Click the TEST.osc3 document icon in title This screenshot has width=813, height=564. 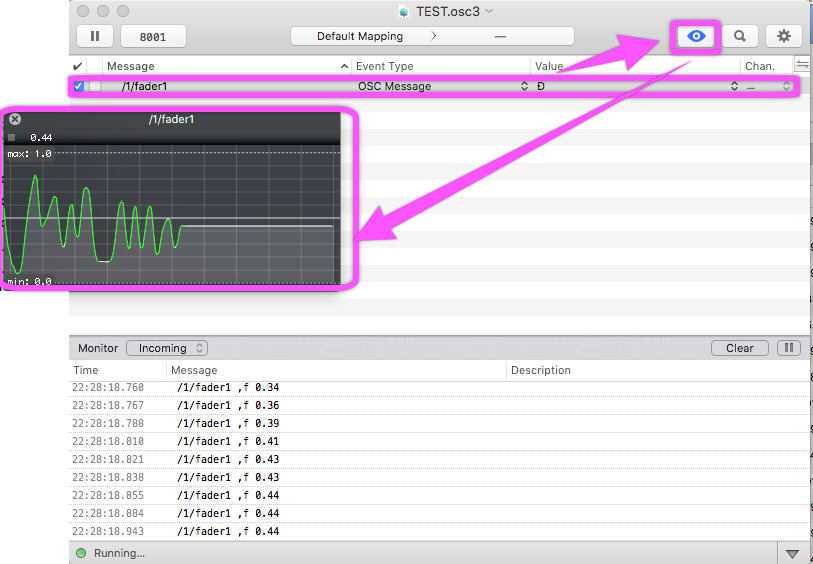point(404,11)
